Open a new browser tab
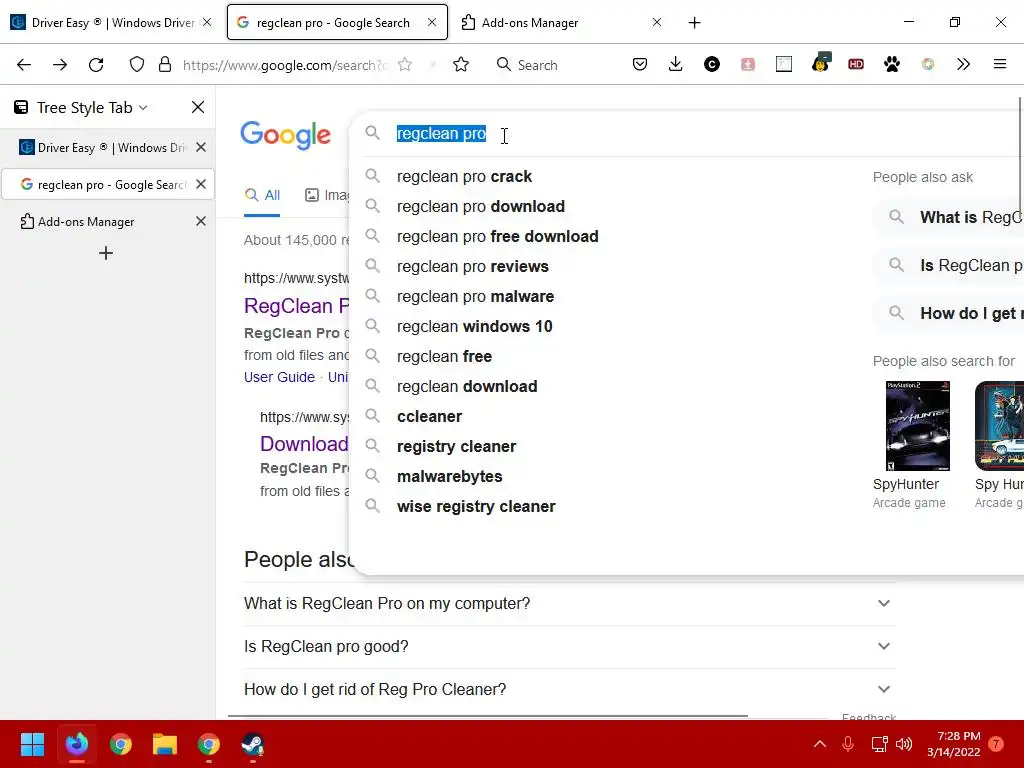1024x768 pixels. pyautogui.click(x=694, y=23)
